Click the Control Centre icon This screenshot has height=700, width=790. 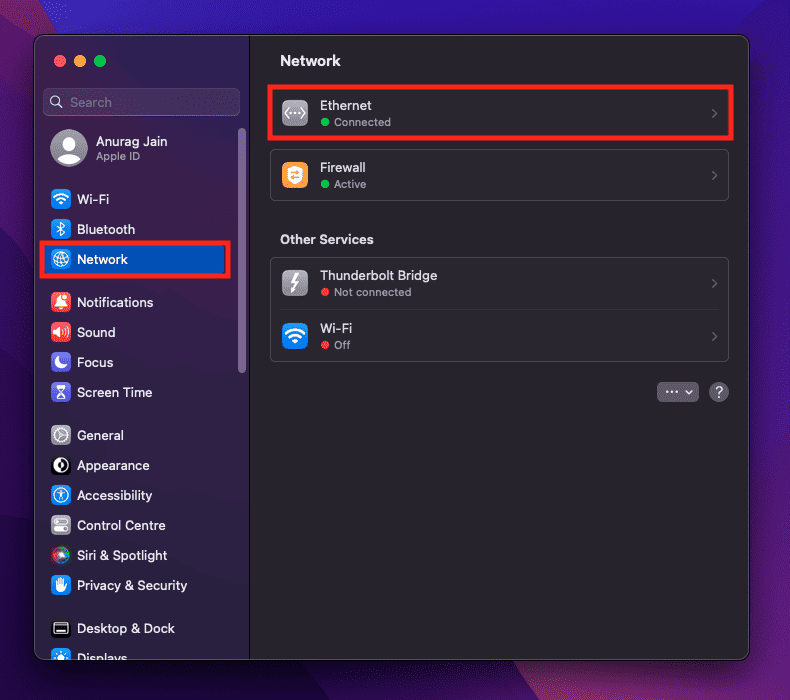pyautogui.click(x=60, y=526)
